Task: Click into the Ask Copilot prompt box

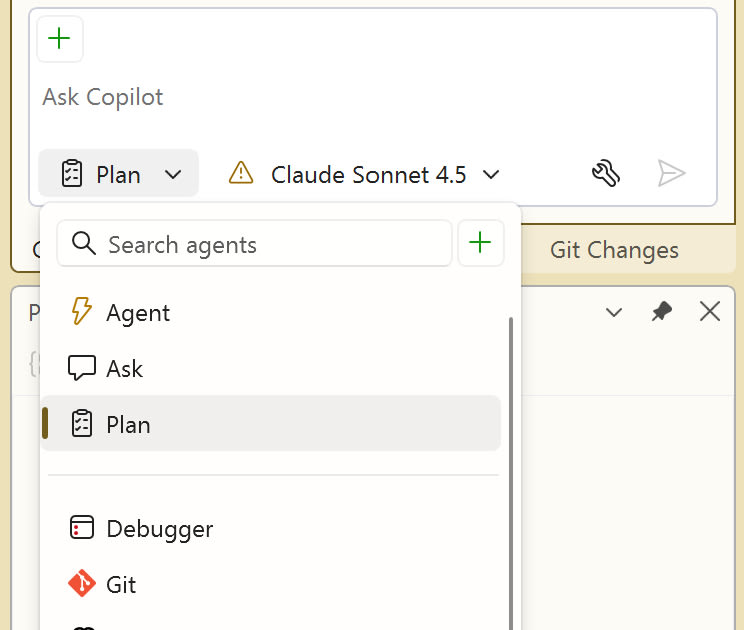Action: pyautogui.click(x=372, y=97)
